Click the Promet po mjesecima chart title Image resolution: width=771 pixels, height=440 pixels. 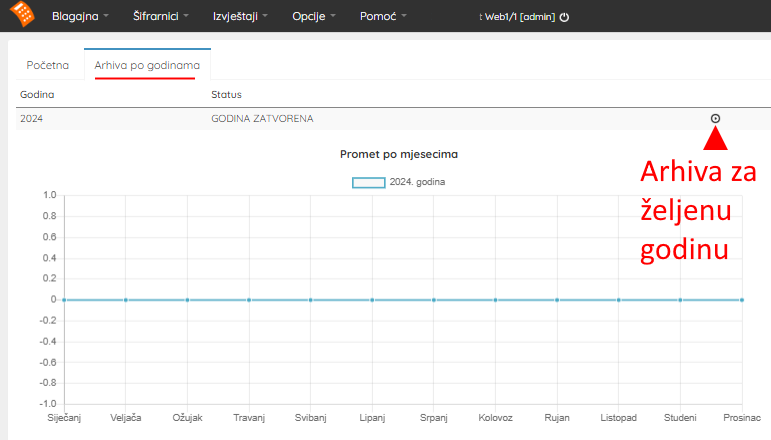point(399,154)
